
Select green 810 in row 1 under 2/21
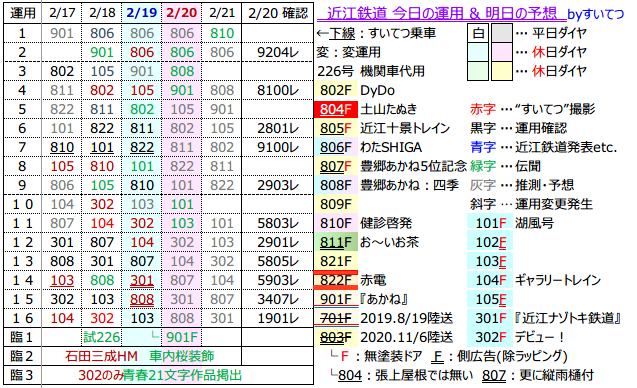click(x=222, y=33)
